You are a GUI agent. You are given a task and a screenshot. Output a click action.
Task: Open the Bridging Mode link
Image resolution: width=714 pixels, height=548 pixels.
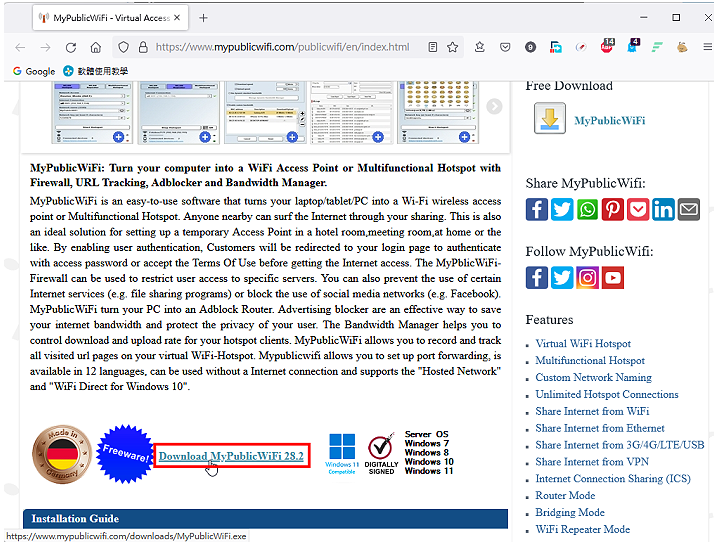click(570, 512)
